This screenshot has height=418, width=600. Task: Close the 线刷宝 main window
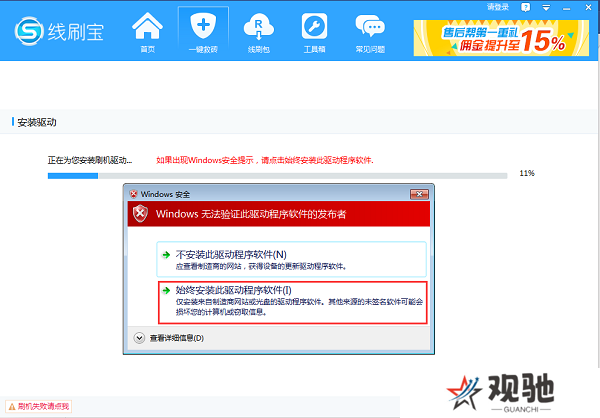(x=589, y=7)
